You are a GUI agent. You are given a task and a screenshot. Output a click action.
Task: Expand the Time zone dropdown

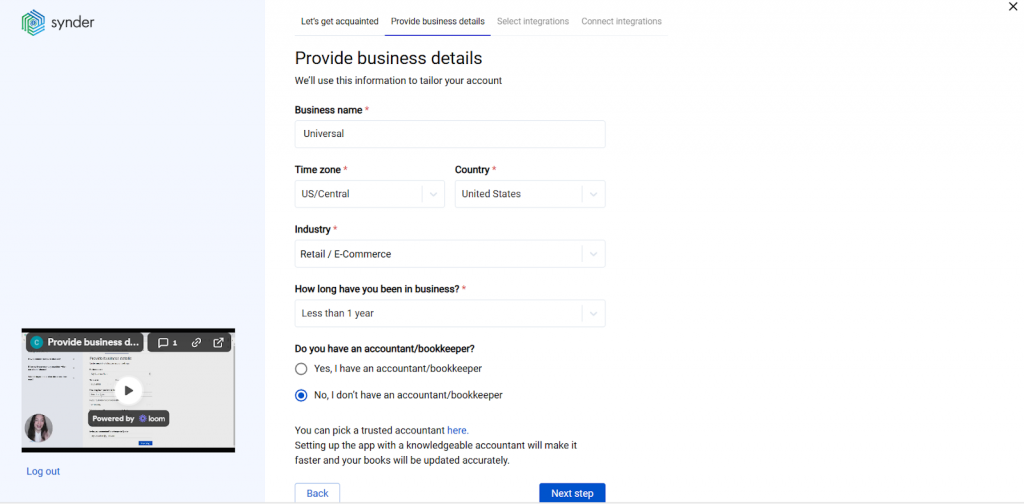(x=433, y=194)
